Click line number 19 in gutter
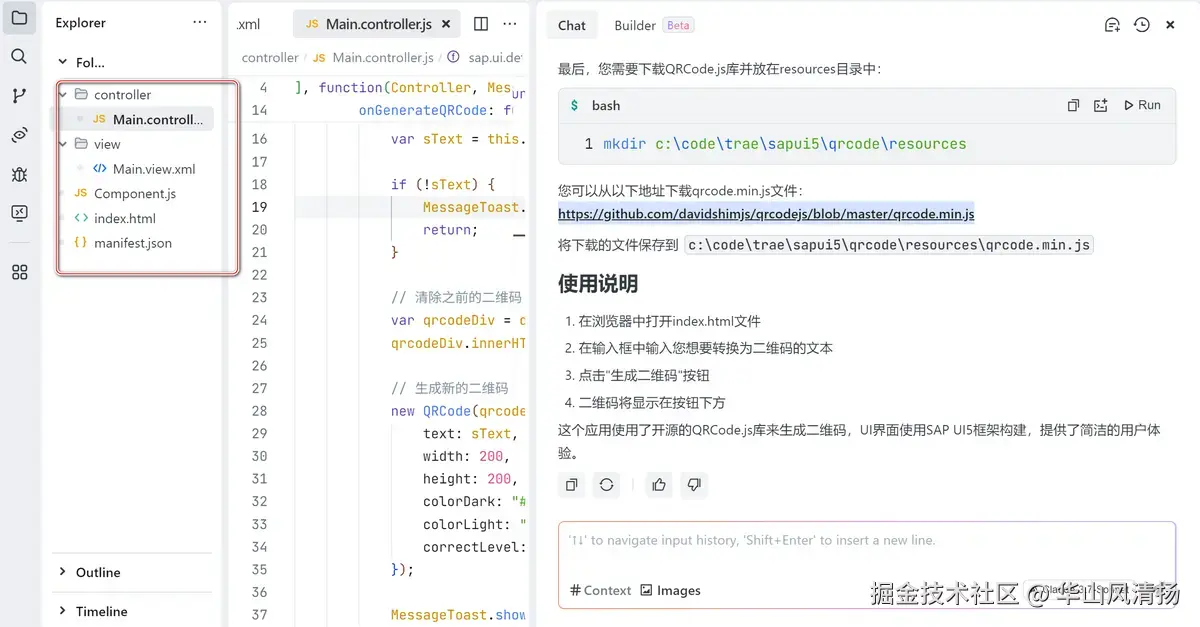 pos(259,207)
